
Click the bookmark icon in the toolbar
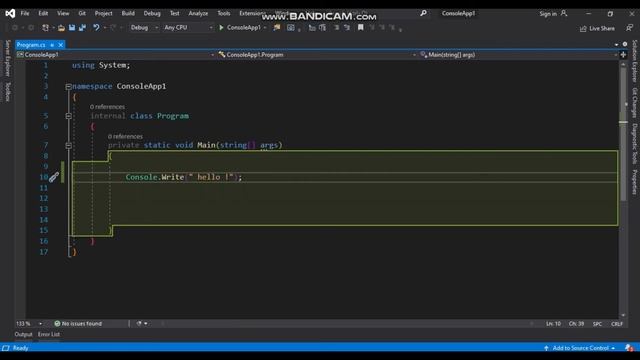(x=360, y=27)
